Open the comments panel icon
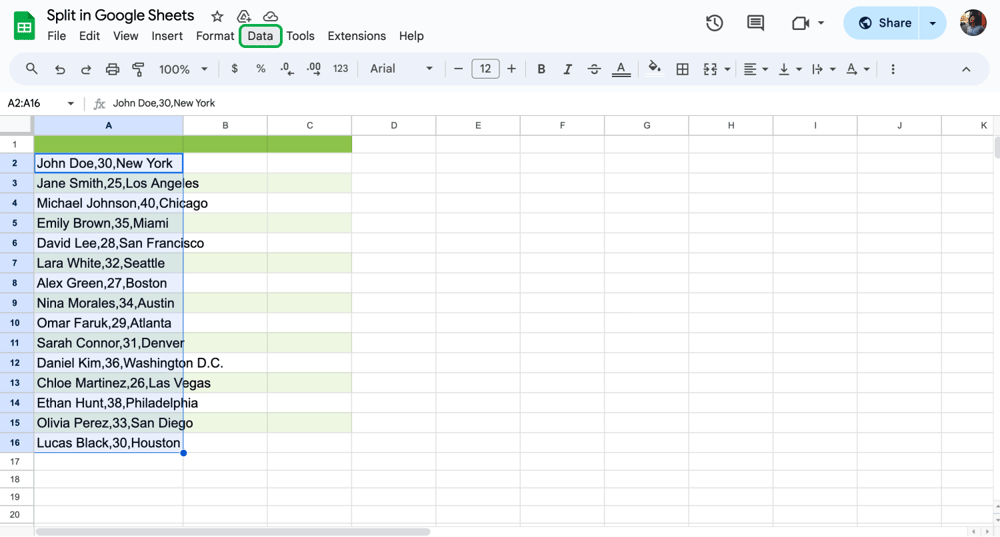 755,23
